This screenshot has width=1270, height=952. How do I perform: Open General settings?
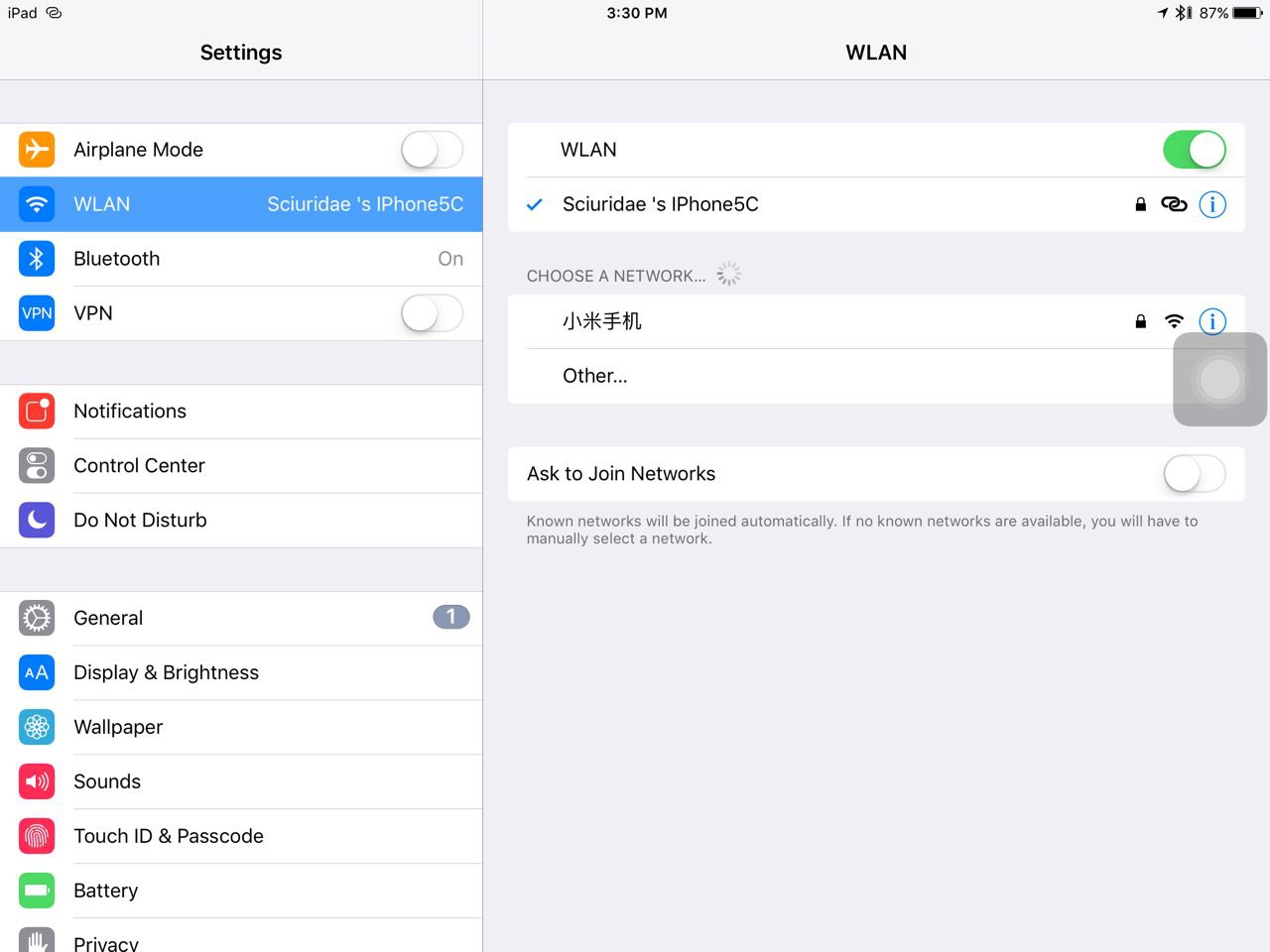click(241, 618)
